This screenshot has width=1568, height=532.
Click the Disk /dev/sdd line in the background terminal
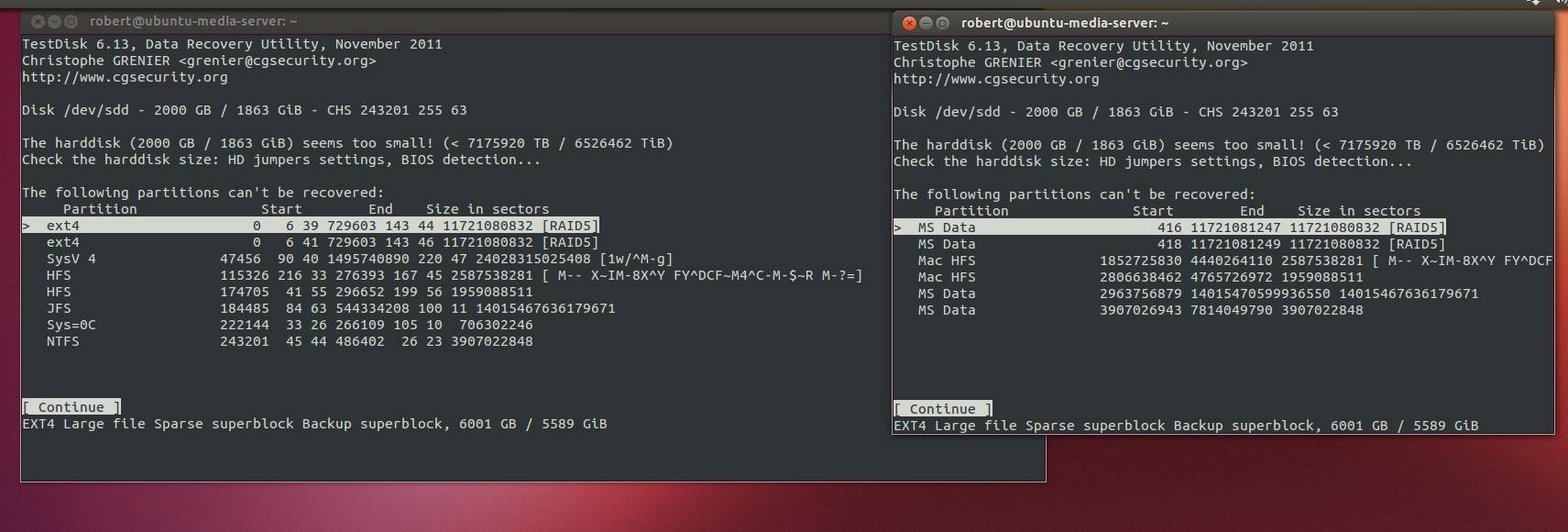[x=245, y=110]
